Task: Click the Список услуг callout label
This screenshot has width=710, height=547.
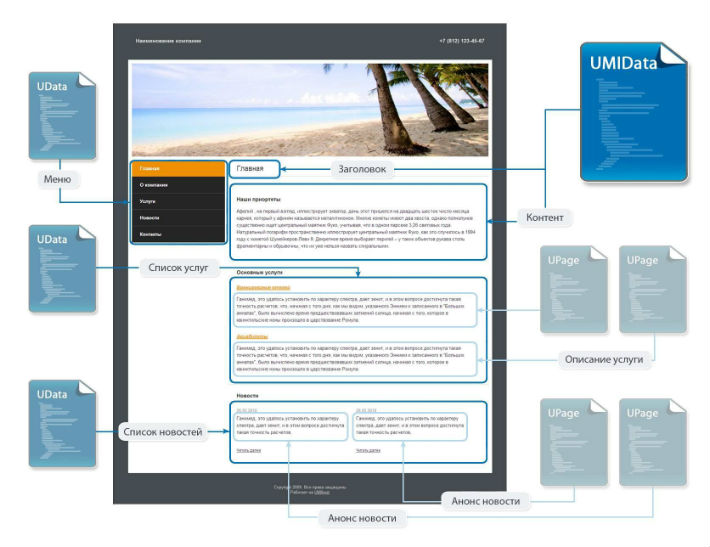Action: coord(178,268)
